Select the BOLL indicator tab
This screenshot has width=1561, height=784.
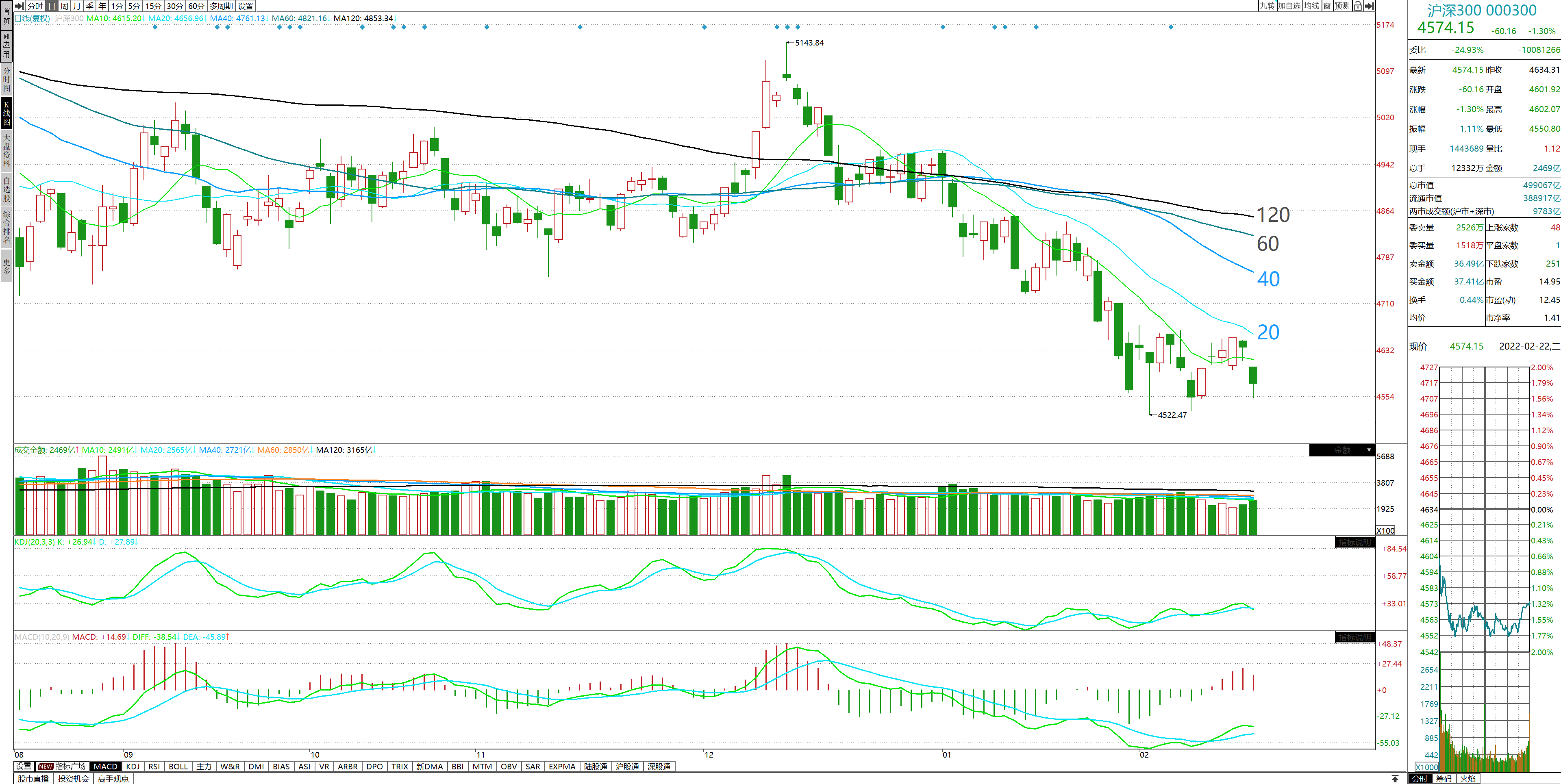(x=178, y=767)
